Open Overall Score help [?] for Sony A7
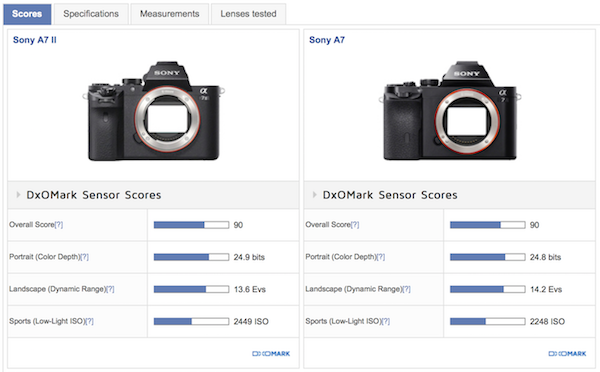The width and height of the screenshot is (600, 372). [x=355, y=225]
